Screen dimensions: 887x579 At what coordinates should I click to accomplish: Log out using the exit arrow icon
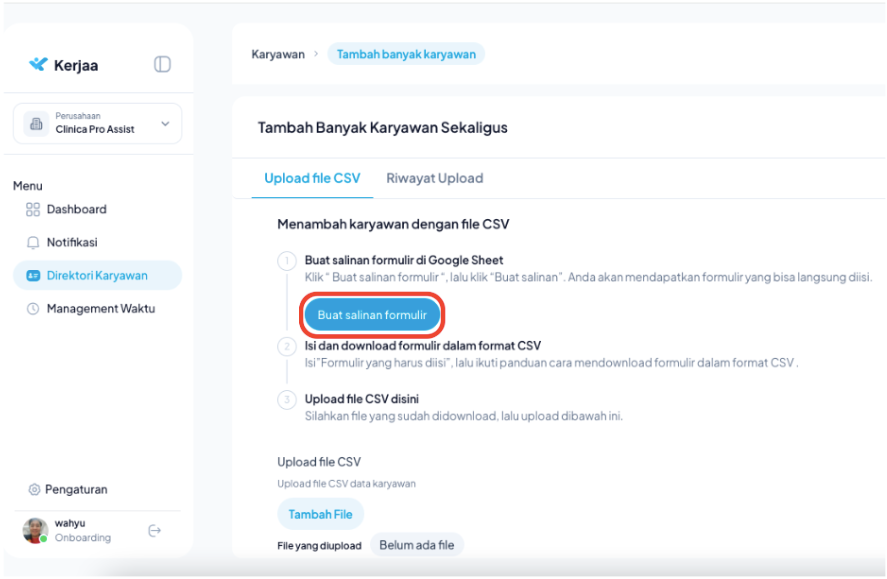(154, 531)
